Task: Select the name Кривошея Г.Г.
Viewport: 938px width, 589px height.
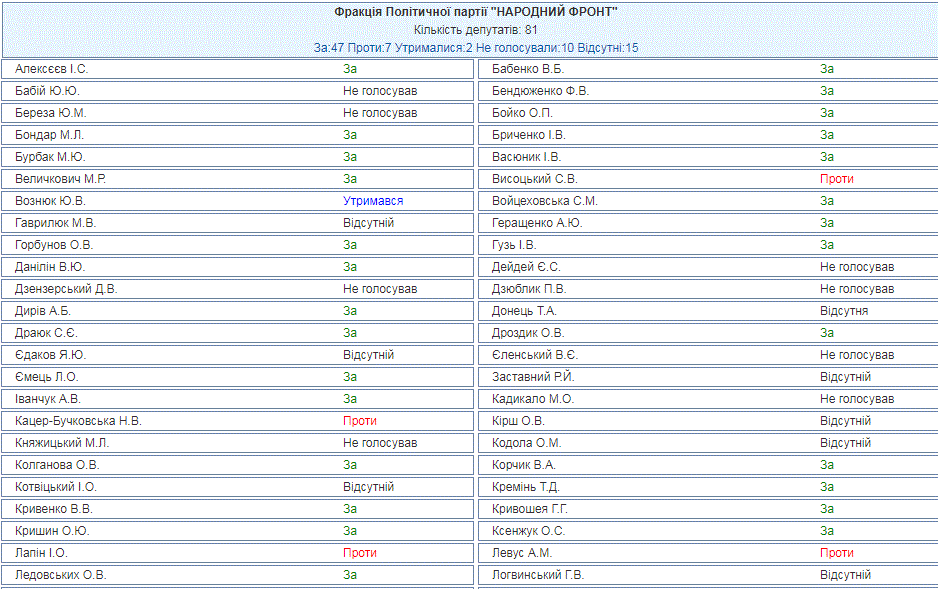Action: 530,509
